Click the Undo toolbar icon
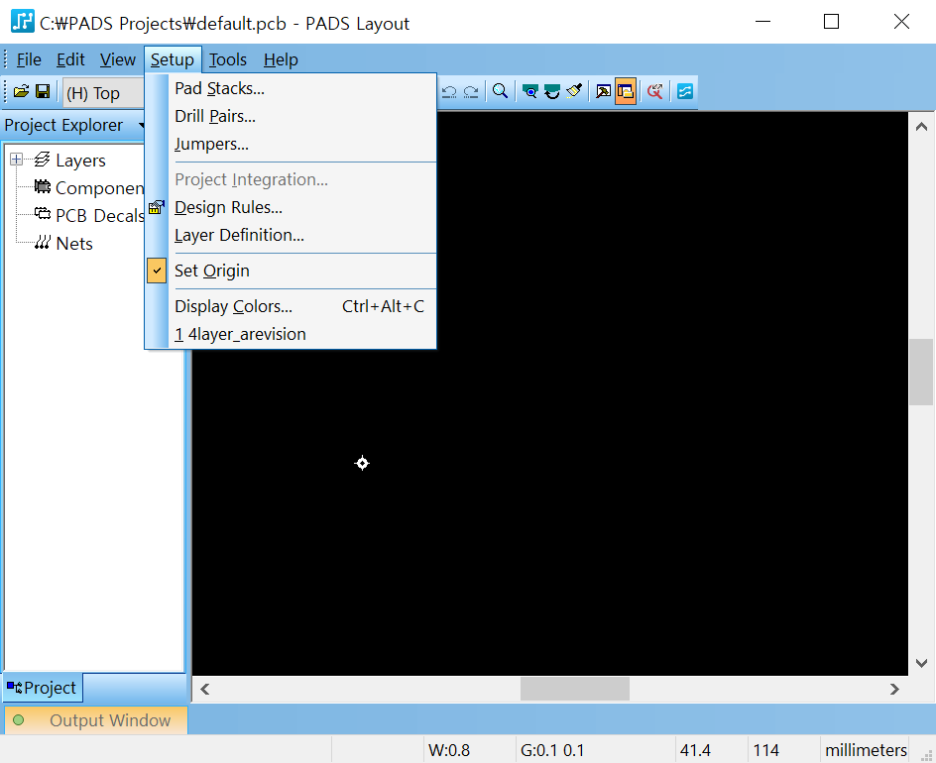Viewport: 936px width, 763px height. coord(449,91)
